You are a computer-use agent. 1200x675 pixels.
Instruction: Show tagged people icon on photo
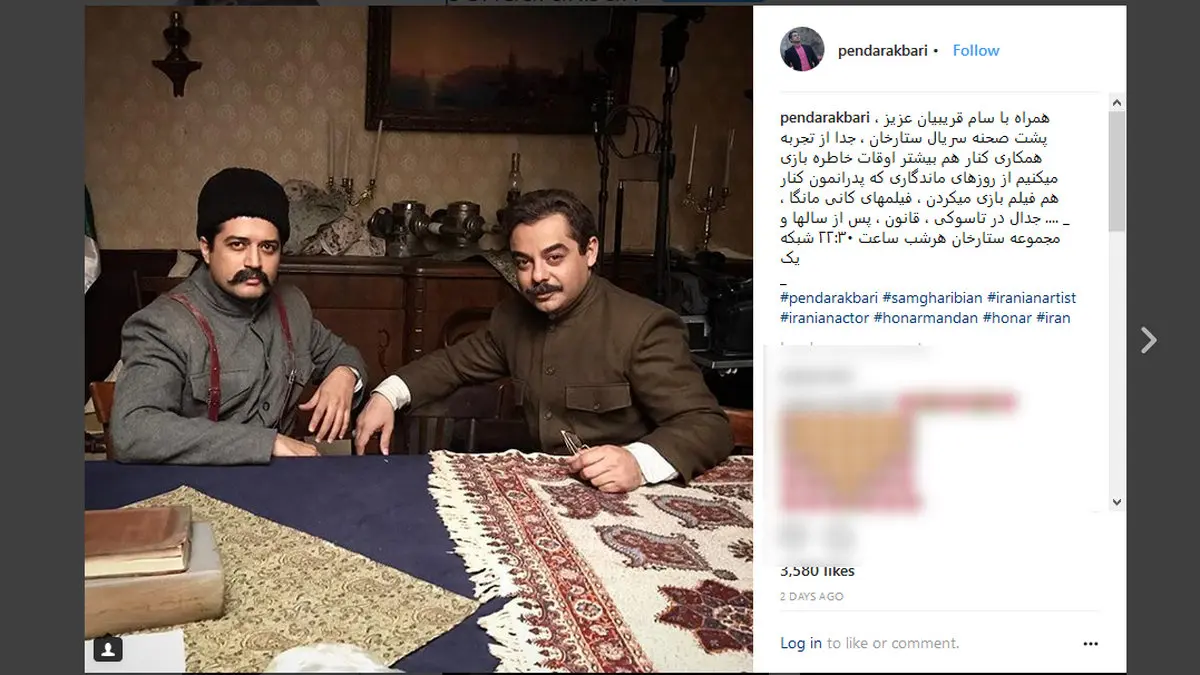coord(108,649)
